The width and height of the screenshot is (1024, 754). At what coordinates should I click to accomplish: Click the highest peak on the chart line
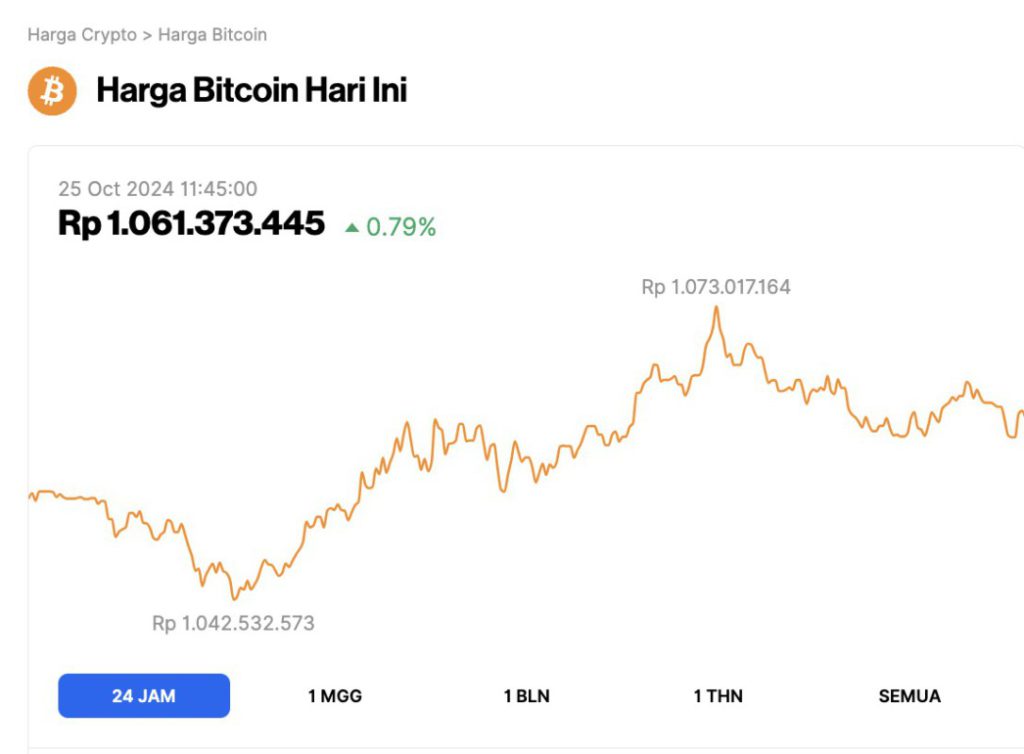pos(716,308)
